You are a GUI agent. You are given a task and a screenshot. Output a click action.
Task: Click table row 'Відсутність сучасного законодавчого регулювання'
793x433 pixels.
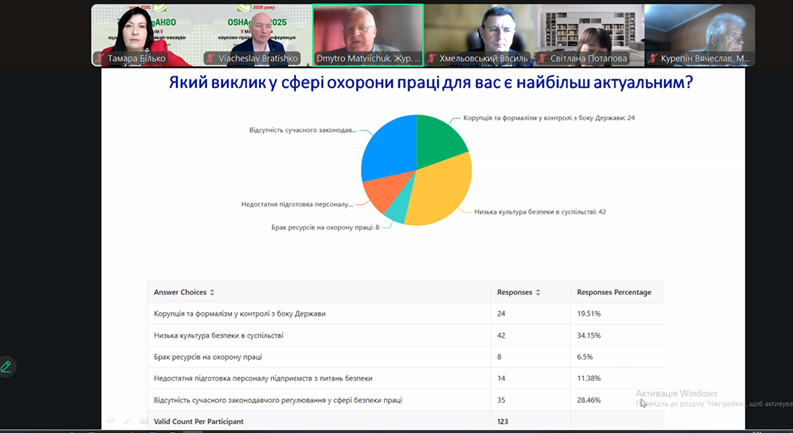pos(406,400)
